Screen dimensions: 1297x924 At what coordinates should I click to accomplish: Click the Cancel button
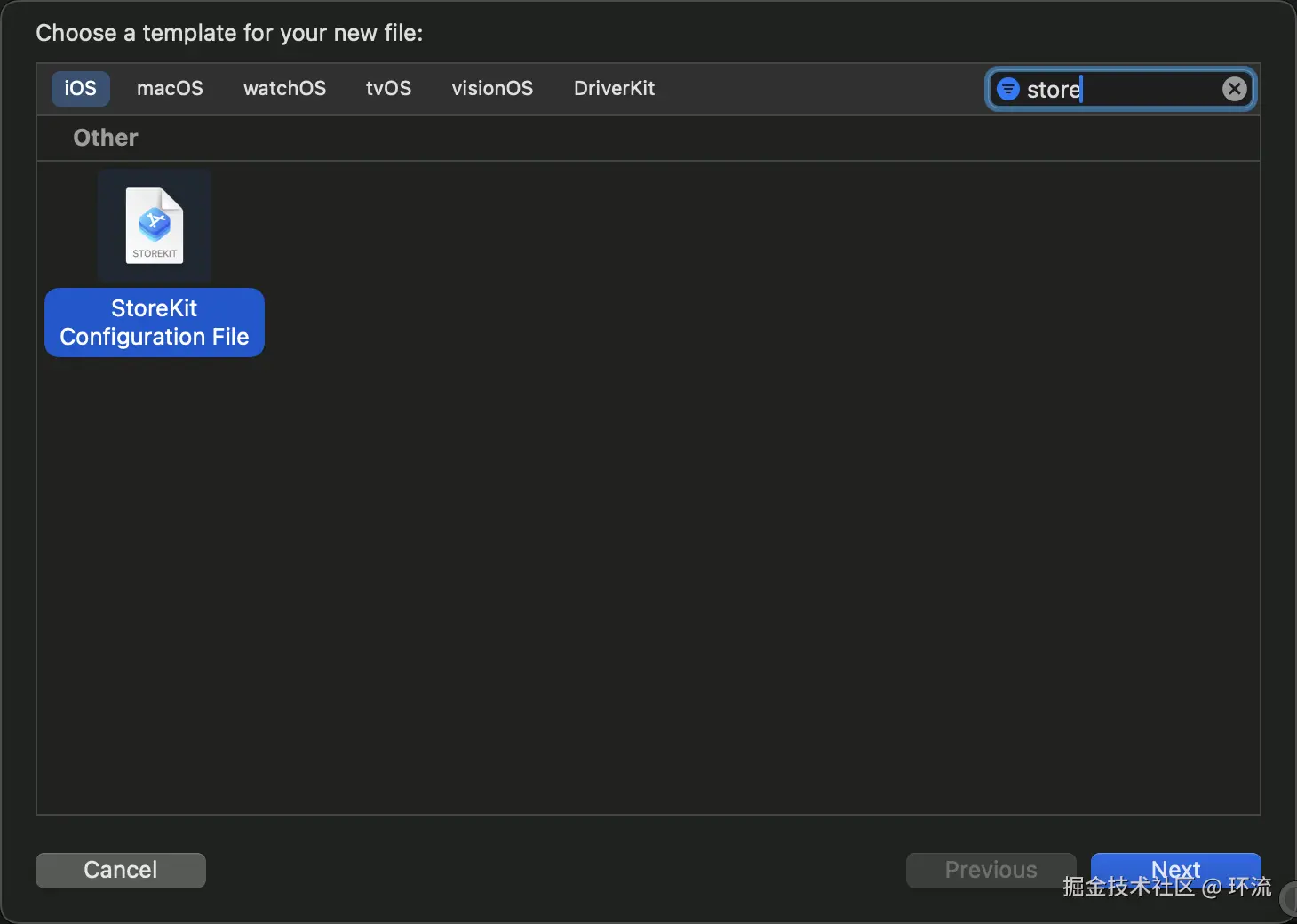(x=121, y=870)
